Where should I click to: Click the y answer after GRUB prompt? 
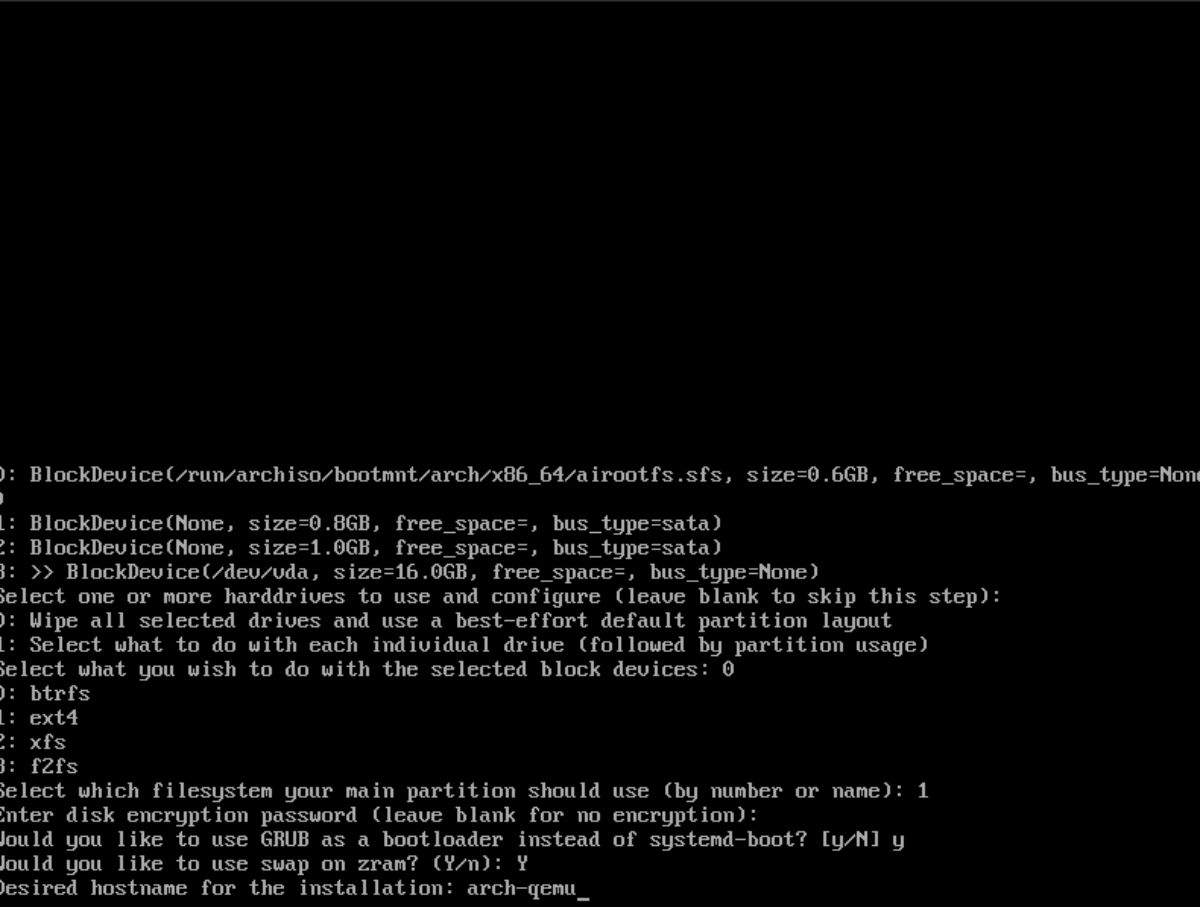898,841
